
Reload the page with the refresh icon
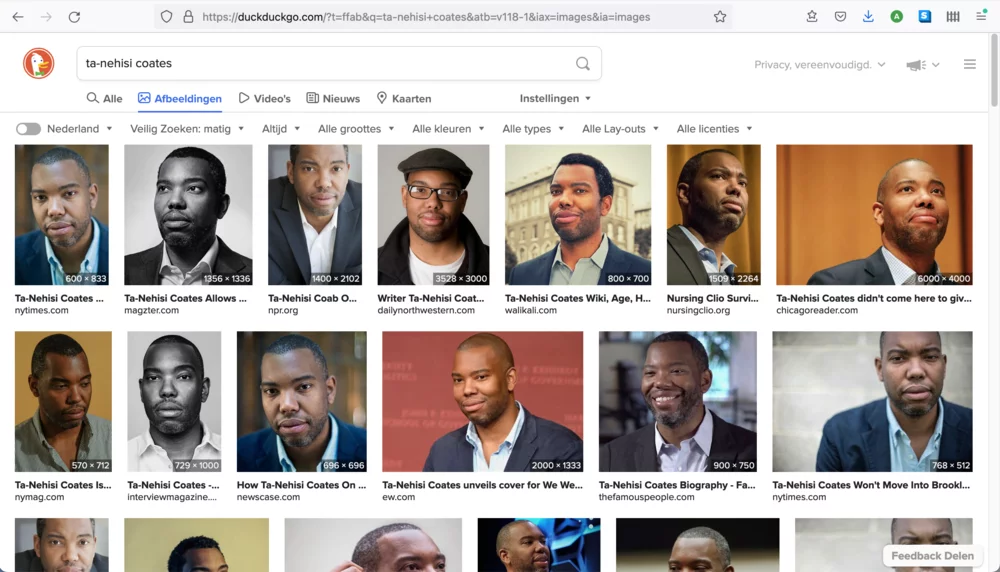[x=74, y=17]
